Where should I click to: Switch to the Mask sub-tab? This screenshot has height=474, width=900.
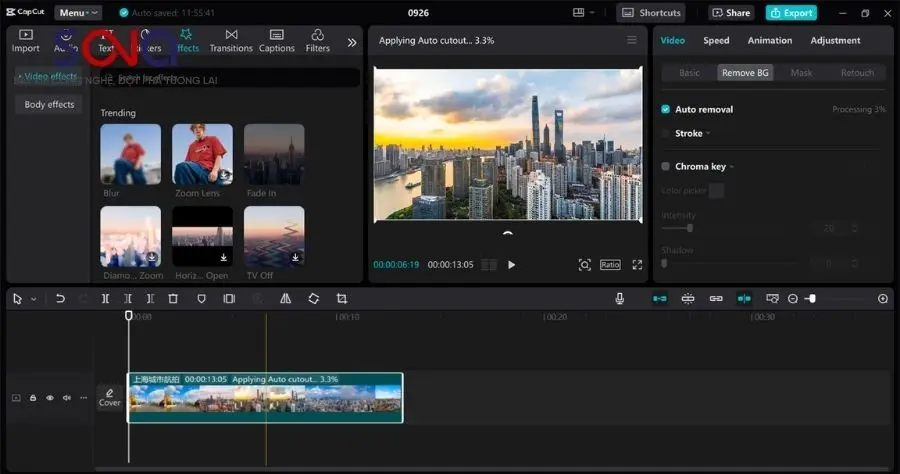click(801, 73)
